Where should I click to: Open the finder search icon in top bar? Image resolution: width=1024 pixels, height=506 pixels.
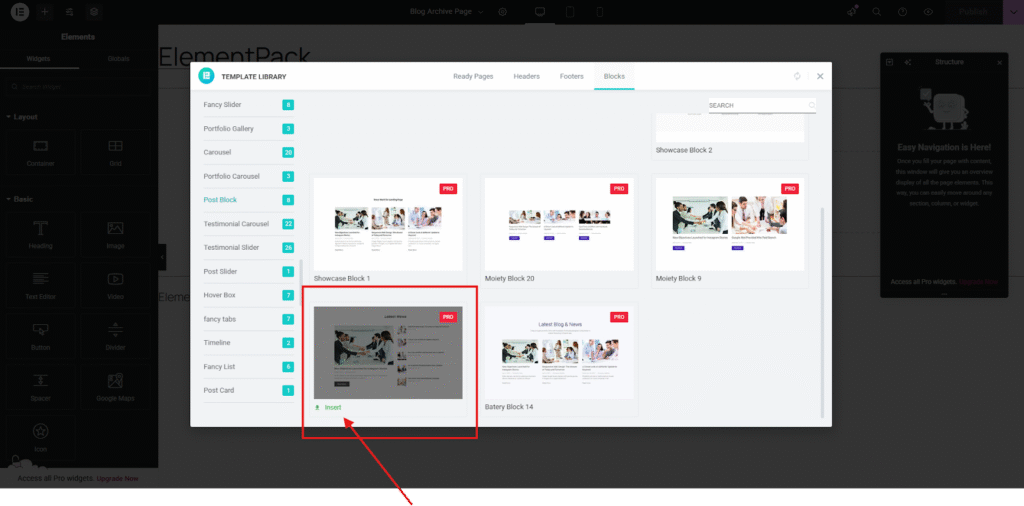[878, 12]
